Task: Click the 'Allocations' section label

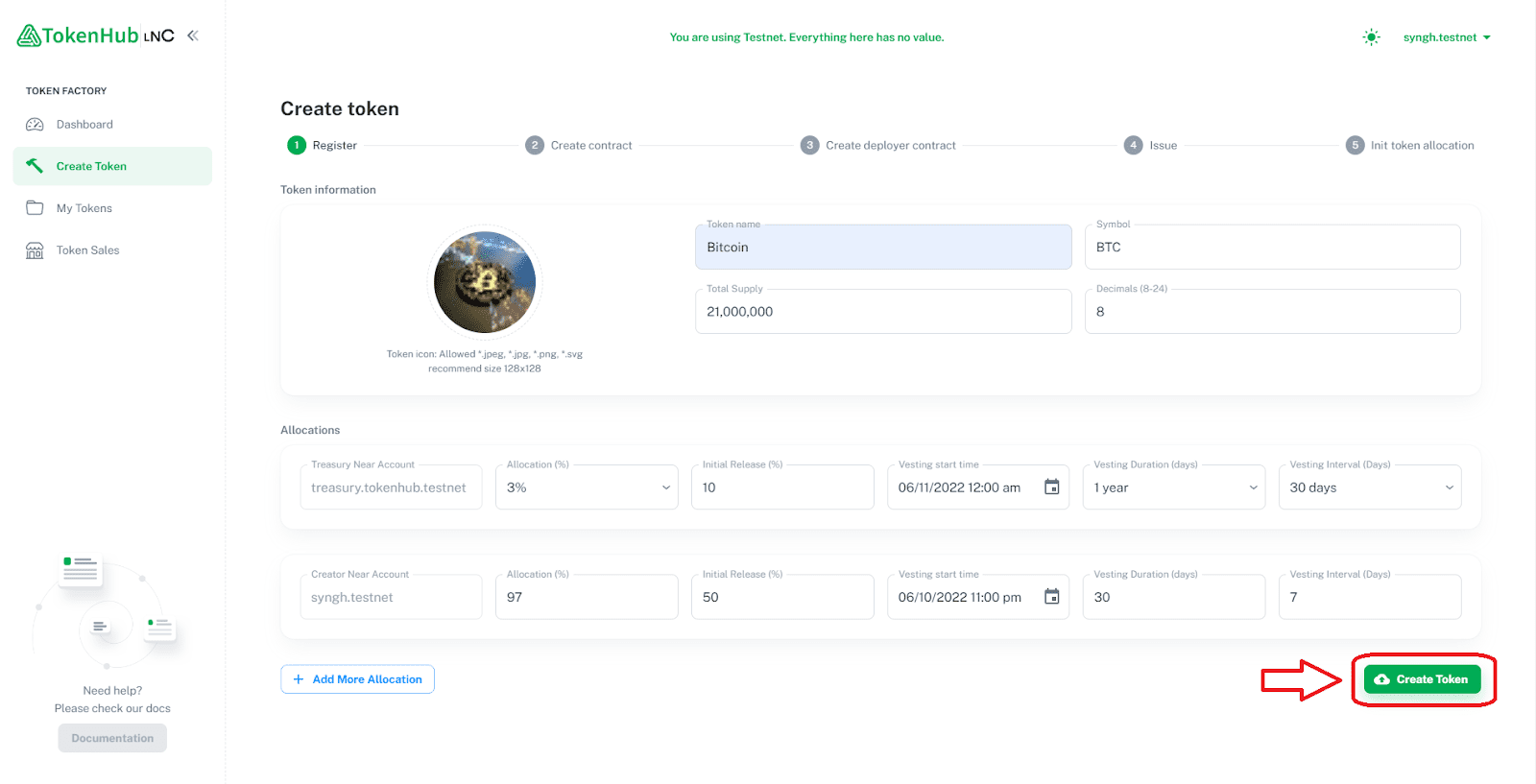Action: click(x=310, y=430)
